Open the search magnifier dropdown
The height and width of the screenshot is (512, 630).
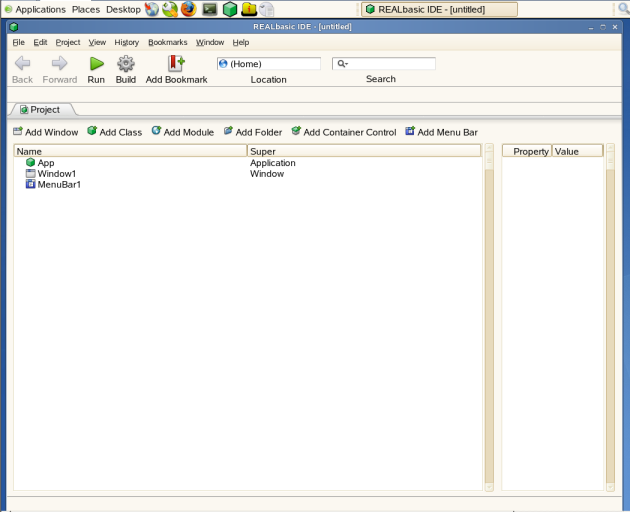[x=342, y=63]
